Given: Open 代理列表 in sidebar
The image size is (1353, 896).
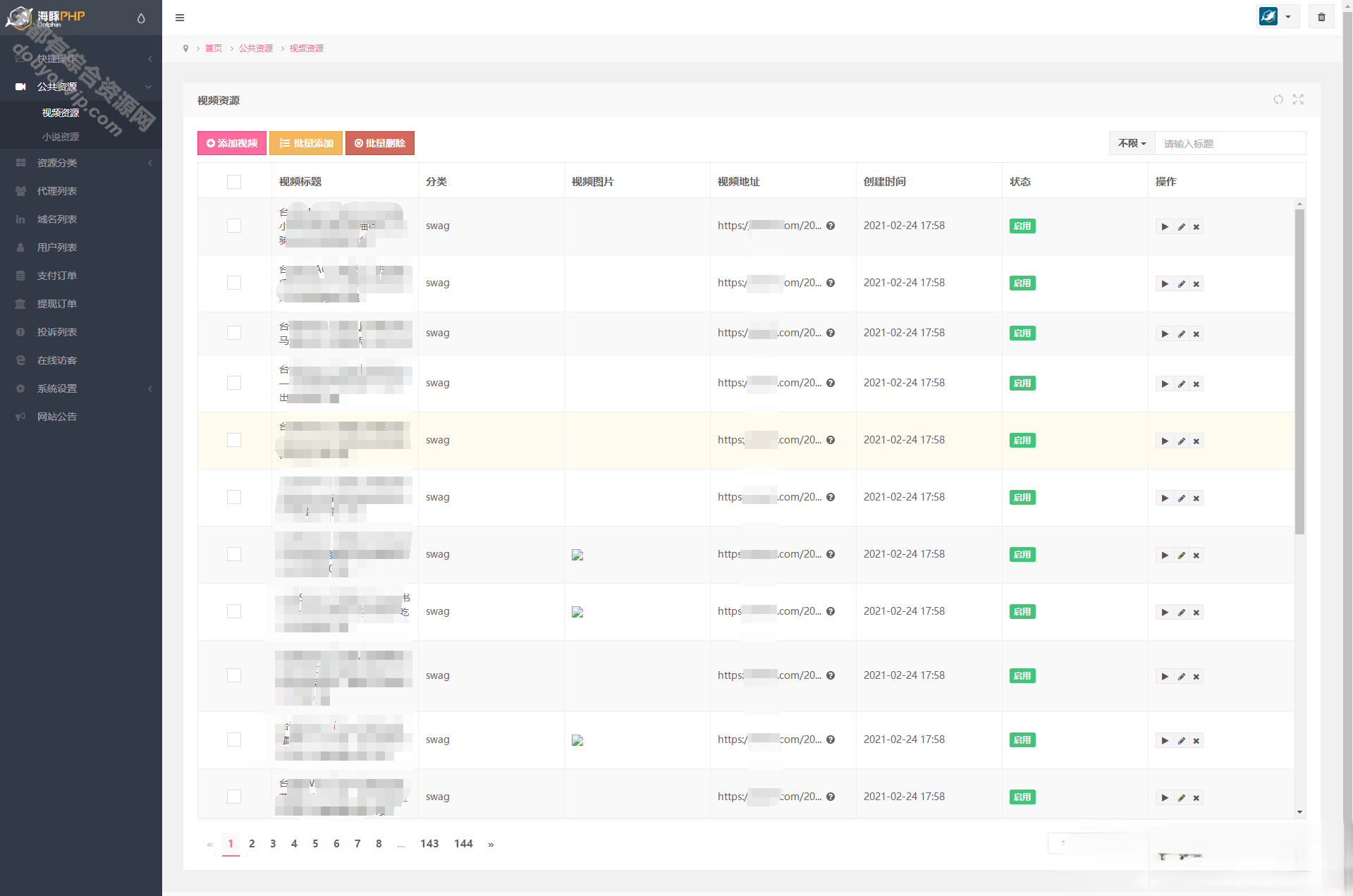Looking at the screenshot, I should [81, 191].
